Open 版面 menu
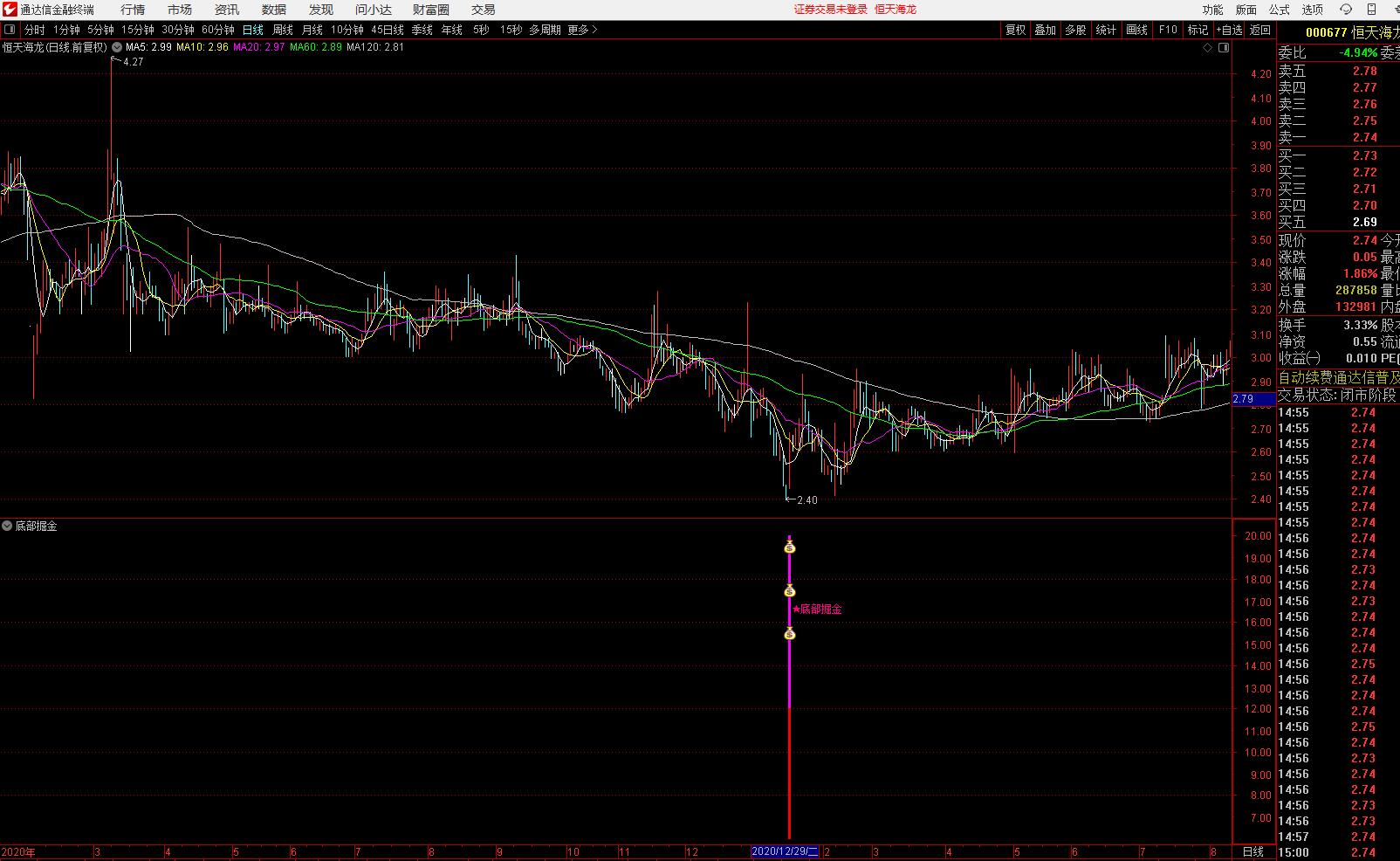The height and width of the screenshot is (861, 1400). [1246, 10]
